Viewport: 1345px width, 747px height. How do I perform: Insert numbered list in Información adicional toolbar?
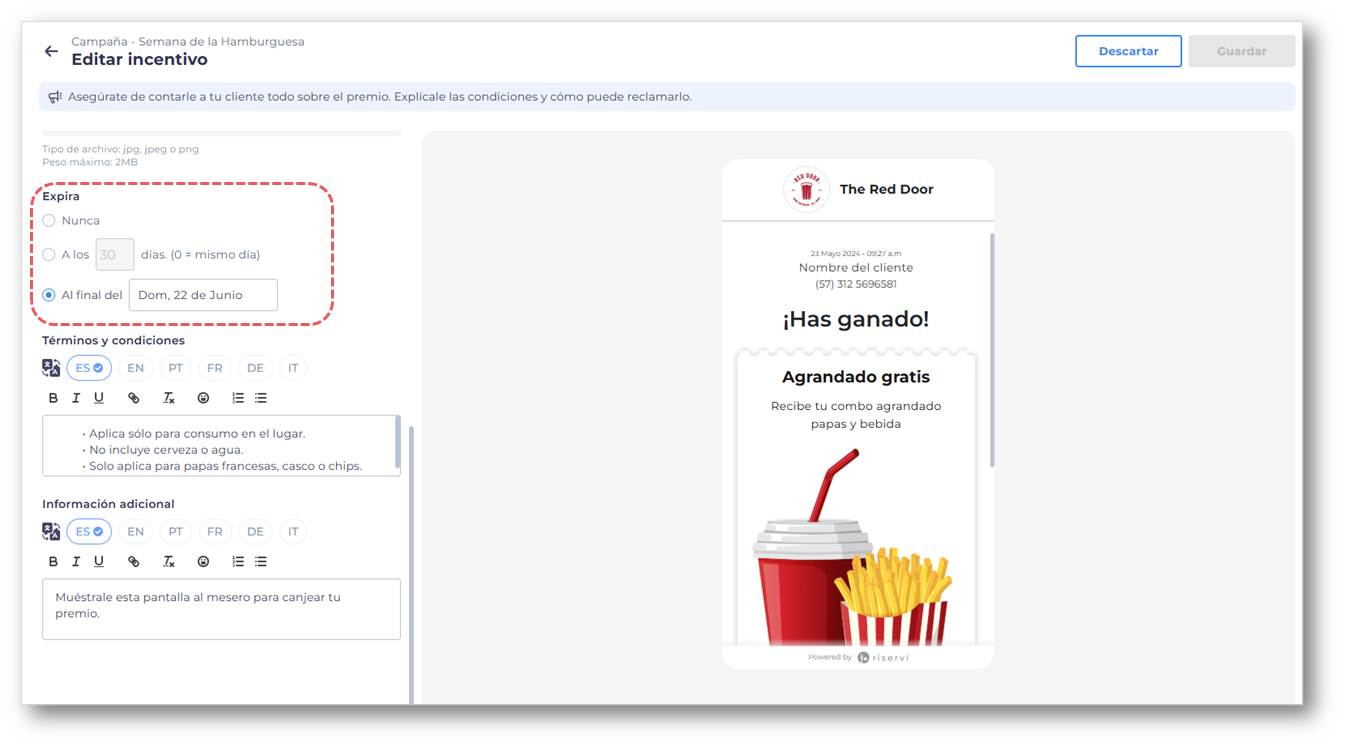[x=238, y=562]
